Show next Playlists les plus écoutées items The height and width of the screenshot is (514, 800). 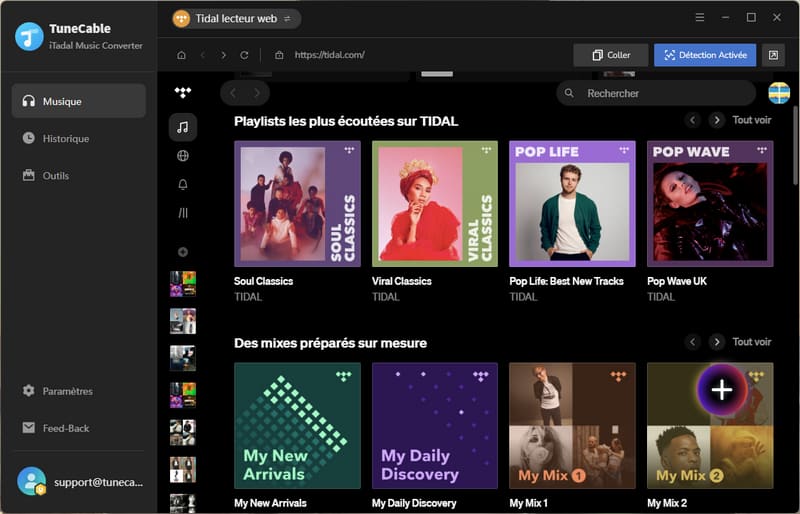pos(717,120)
